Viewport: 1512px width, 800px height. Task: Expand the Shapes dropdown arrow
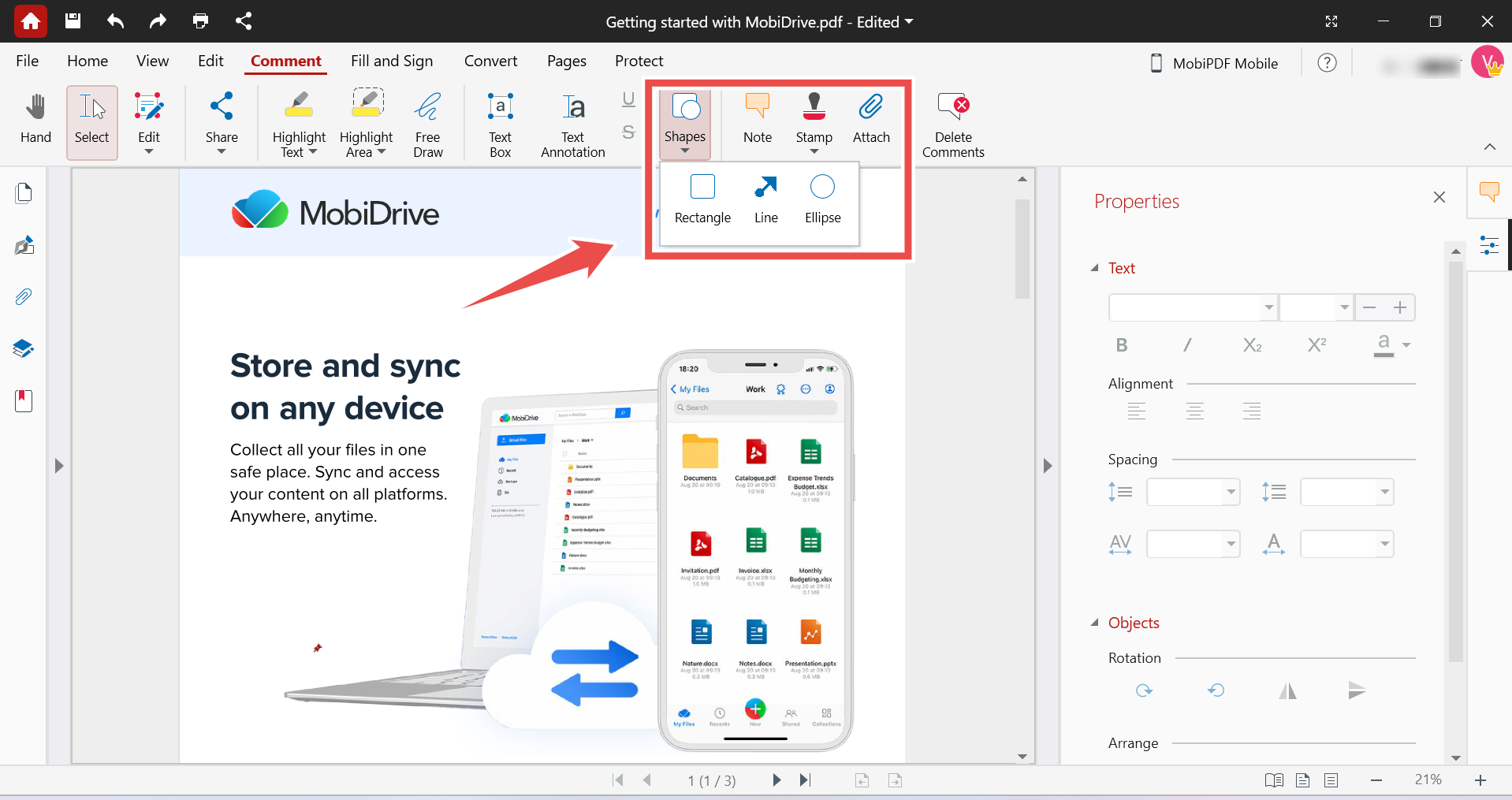(684, 151)
